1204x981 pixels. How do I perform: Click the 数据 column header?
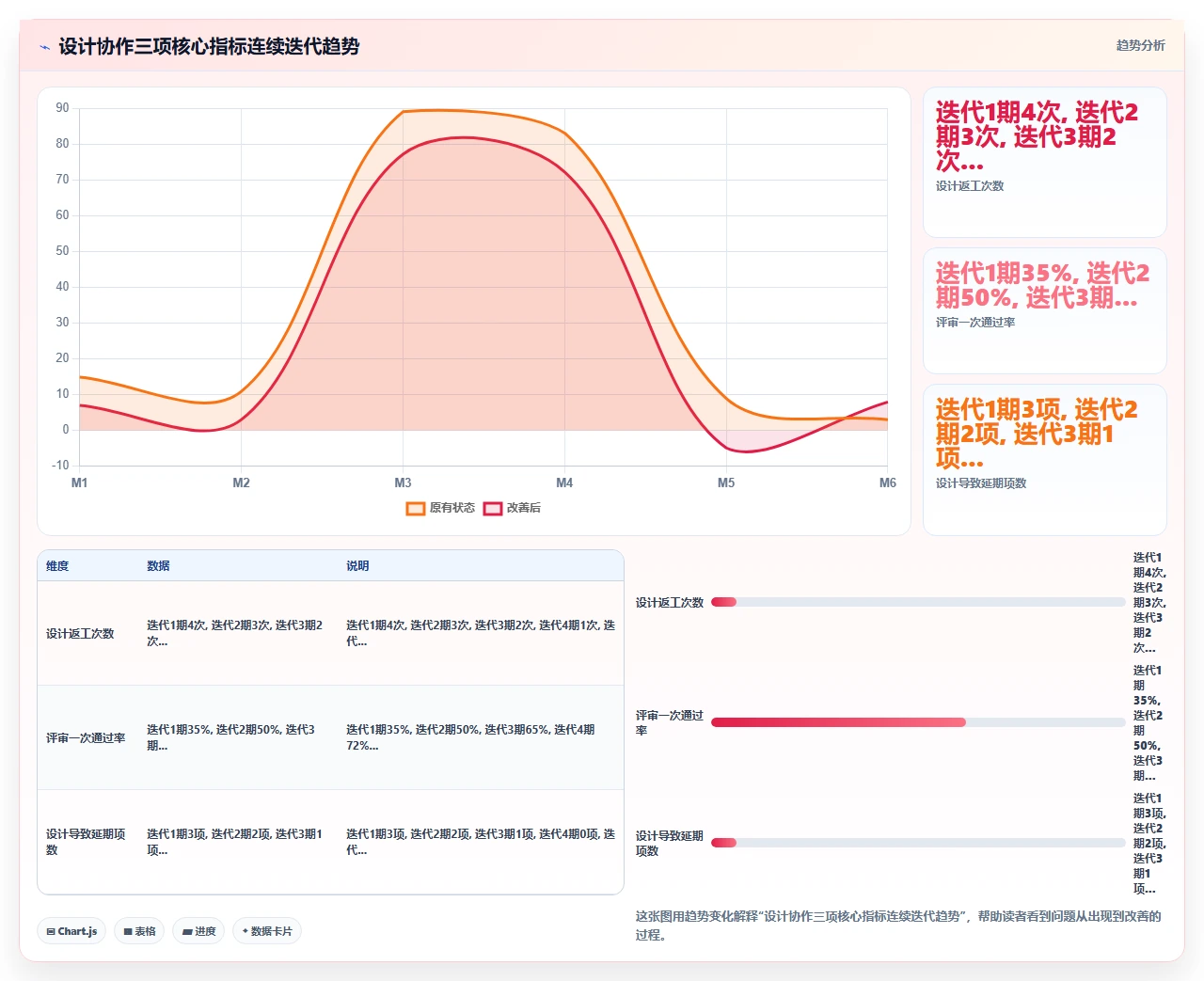(158, 566)
